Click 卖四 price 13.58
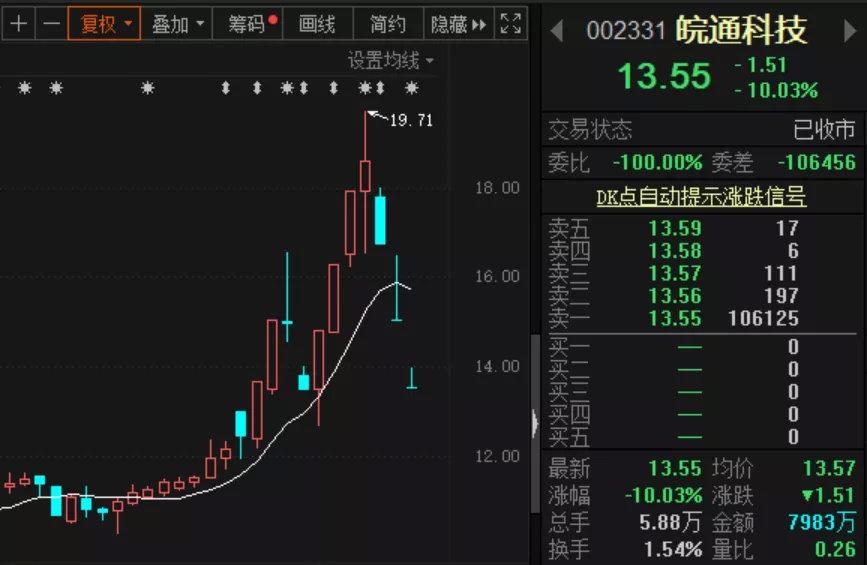This screenshot has width=867, height=565. coord(675,251)
